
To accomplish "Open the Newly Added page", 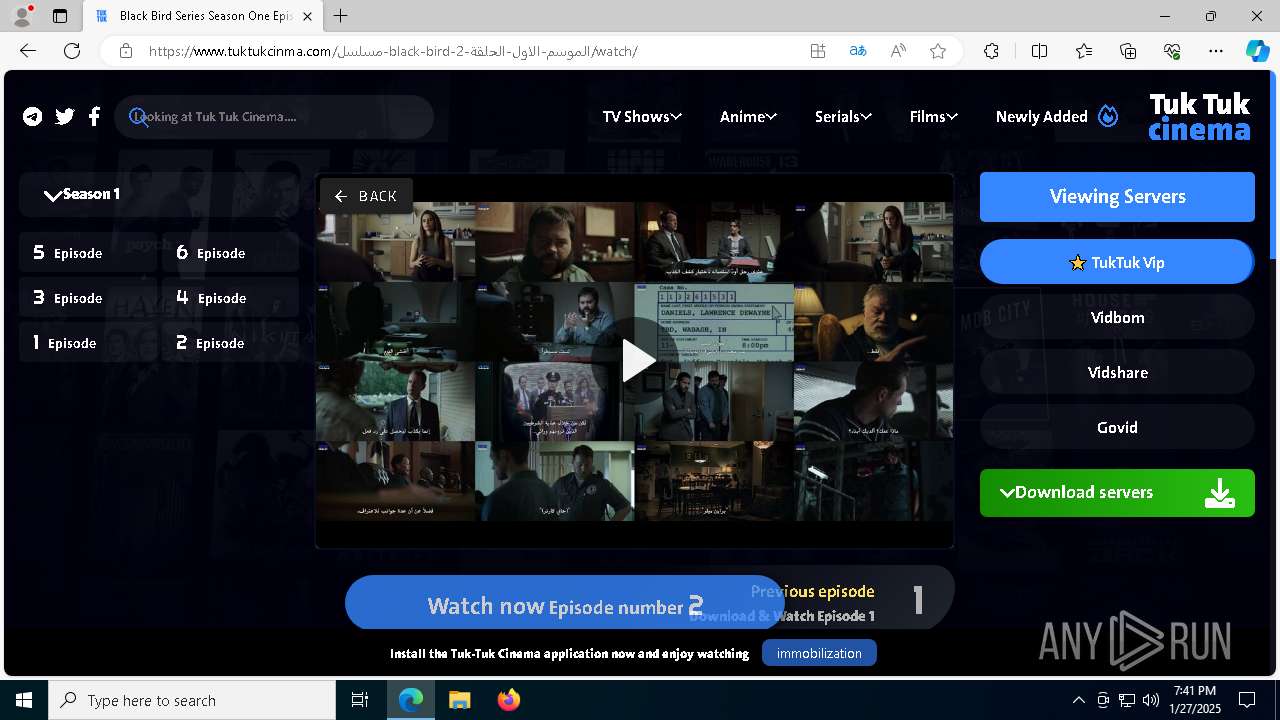I will point(1041,117).
